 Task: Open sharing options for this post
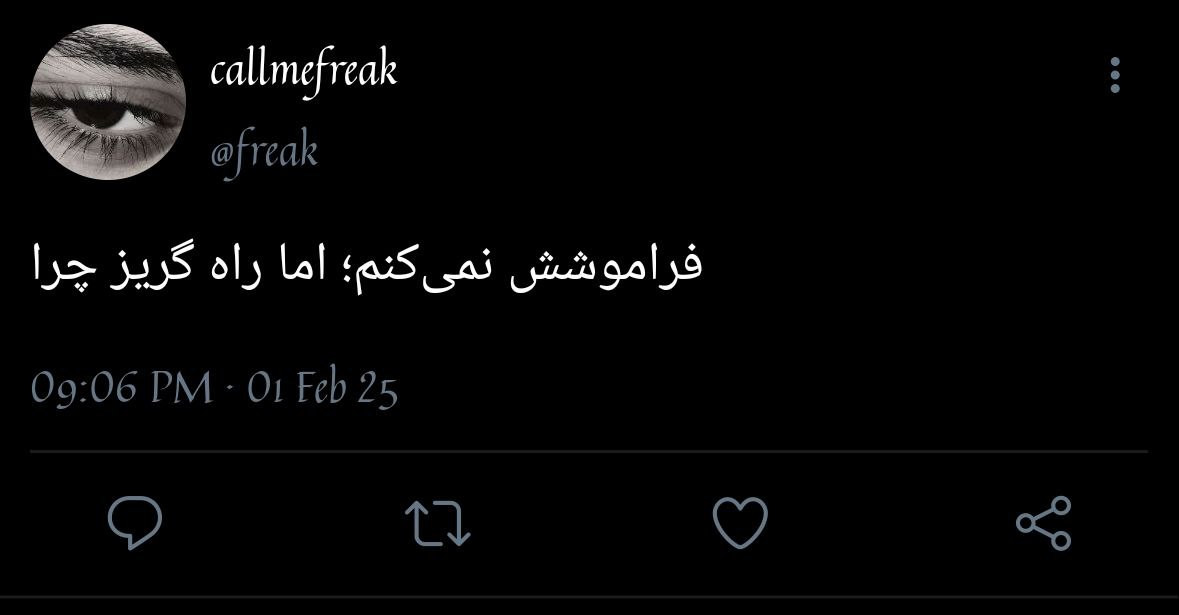coord(1044,523)
